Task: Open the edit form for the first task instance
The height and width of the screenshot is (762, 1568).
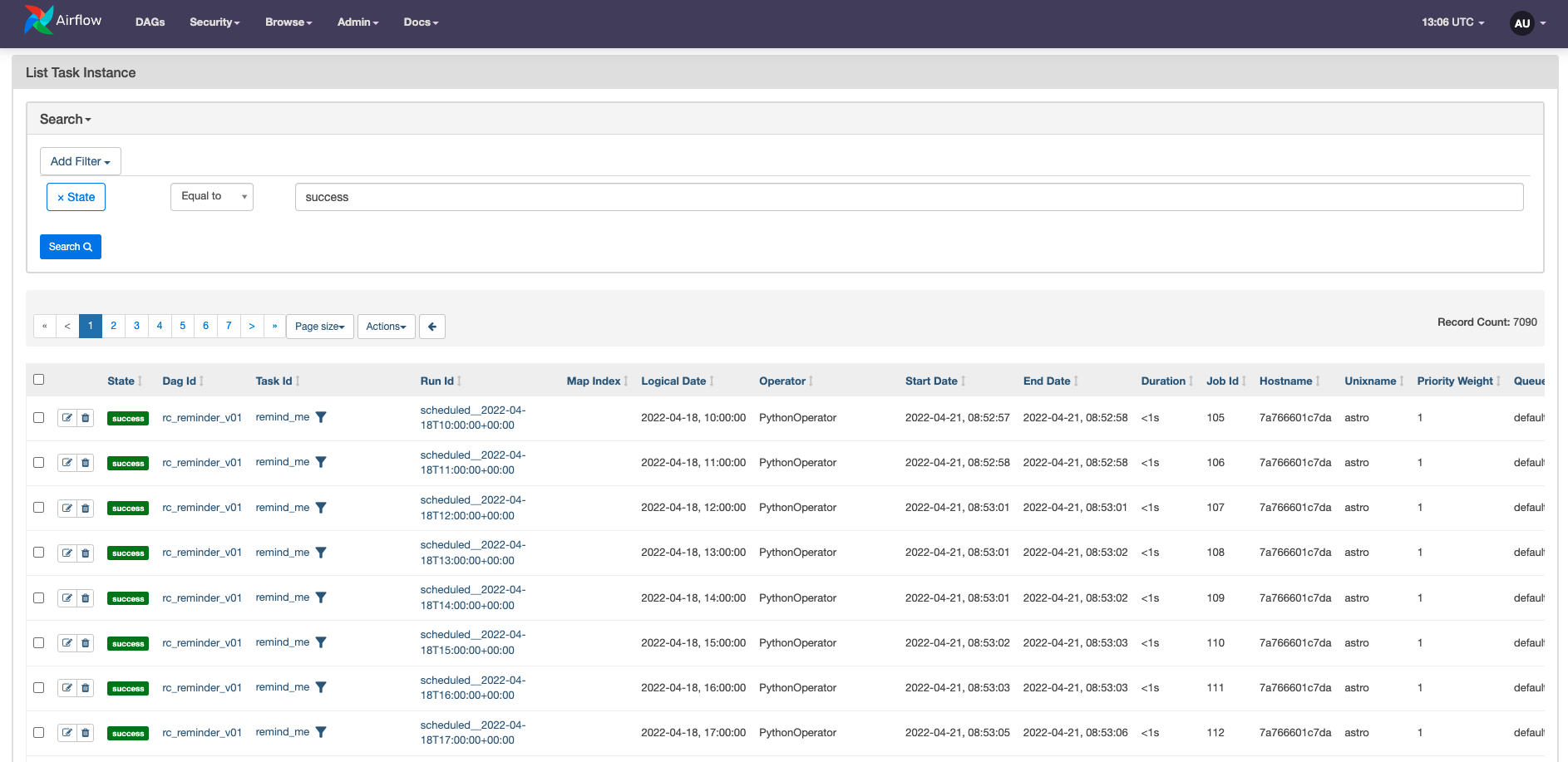Action: click(x=67, y=417)
